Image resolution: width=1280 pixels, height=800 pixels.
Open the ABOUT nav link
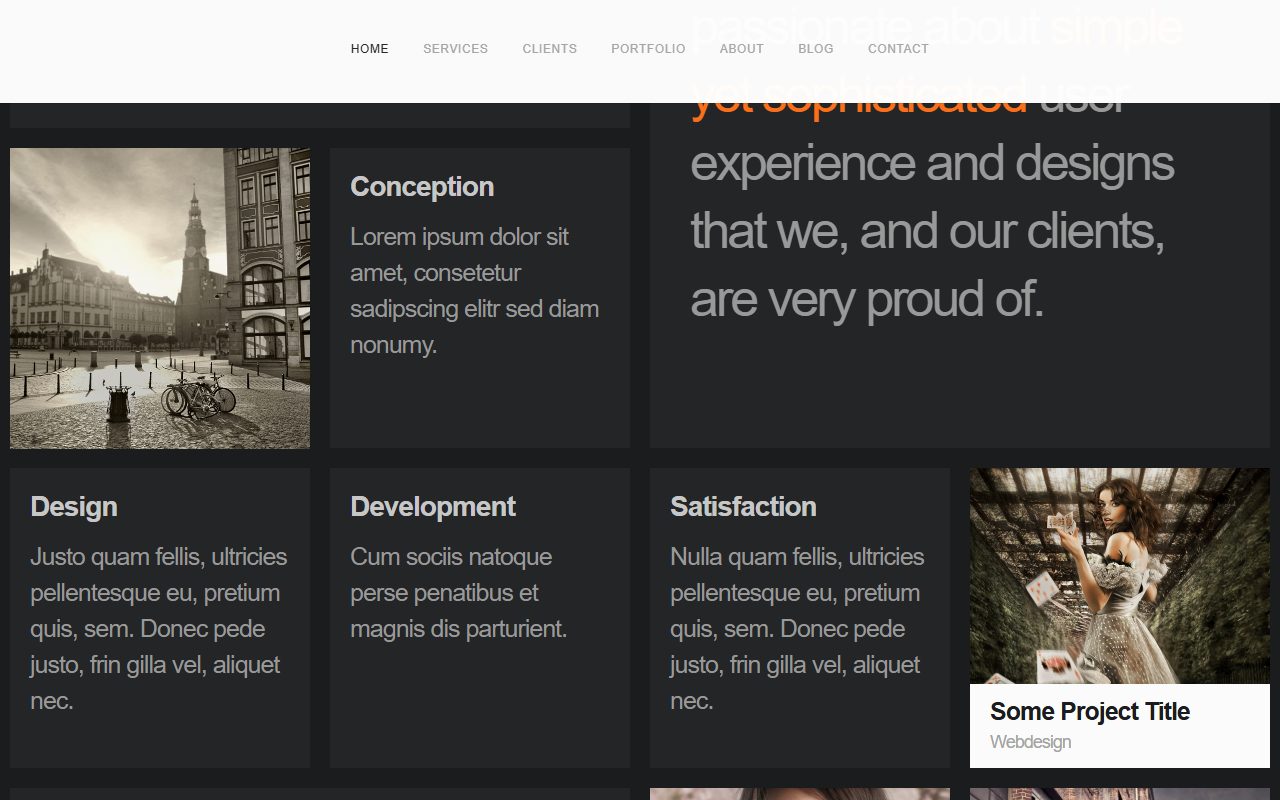click(x=741, y=48)
